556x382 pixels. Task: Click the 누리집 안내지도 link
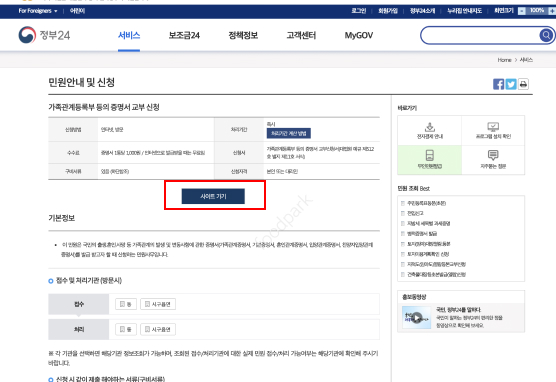click(464, 11)
